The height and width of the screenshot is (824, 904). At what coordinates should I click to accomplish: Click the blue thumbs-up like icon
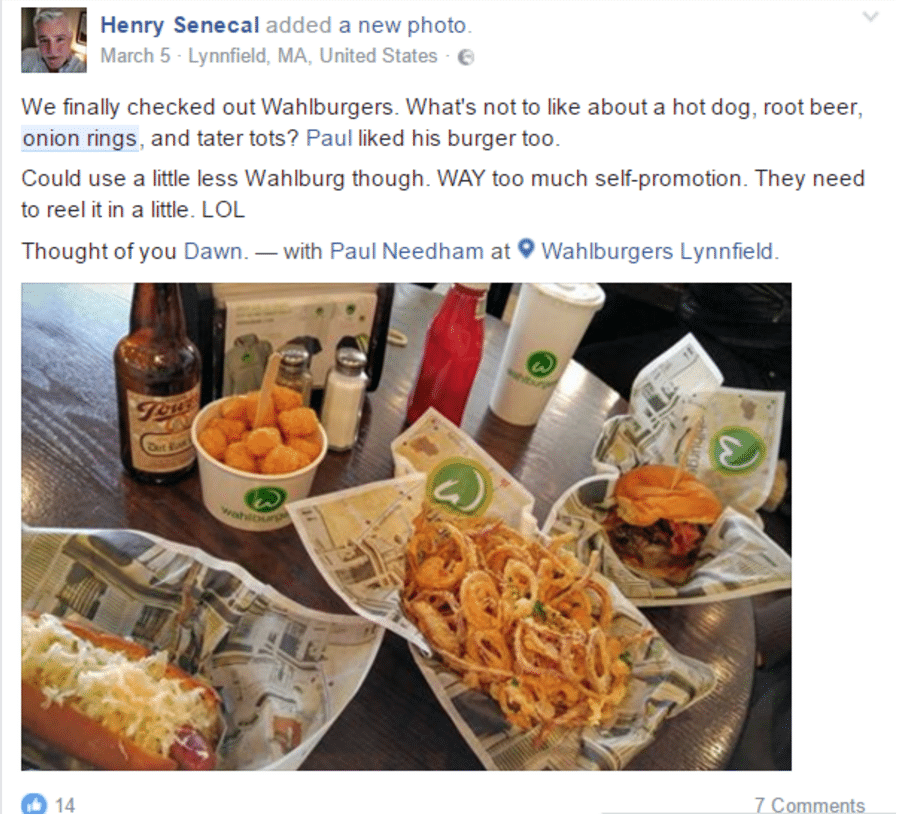coord(34,804)
